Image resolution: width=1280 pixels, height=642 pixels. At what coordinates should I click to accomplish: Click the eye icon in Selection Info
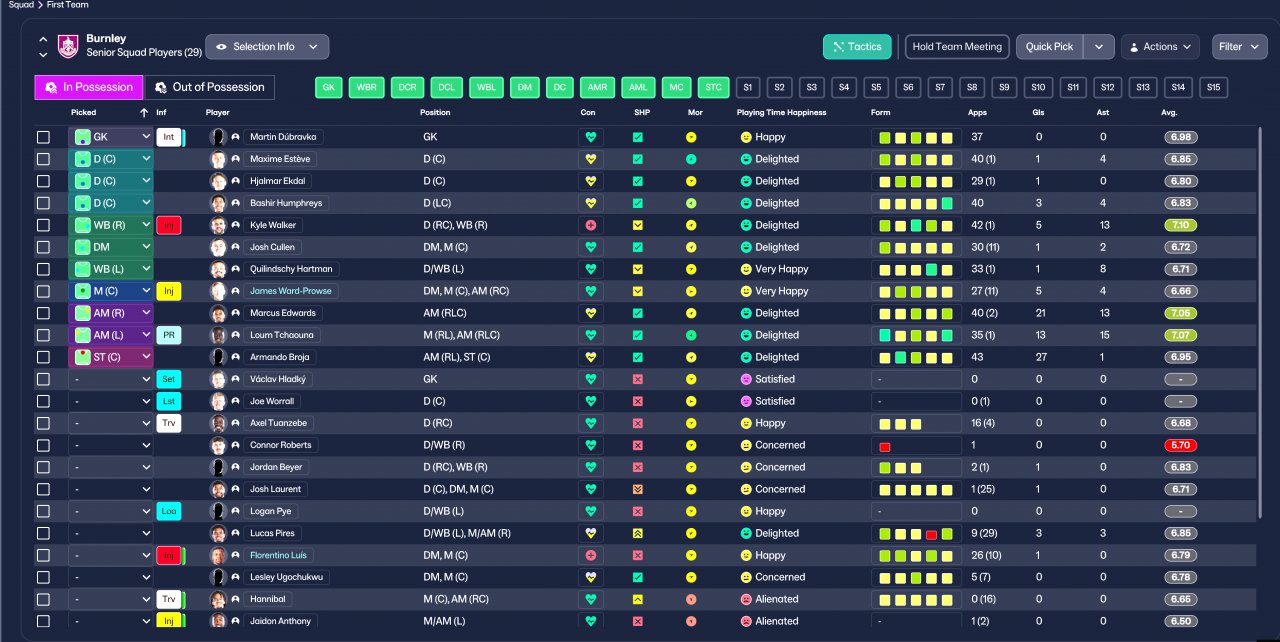click(x=221, y=47)
